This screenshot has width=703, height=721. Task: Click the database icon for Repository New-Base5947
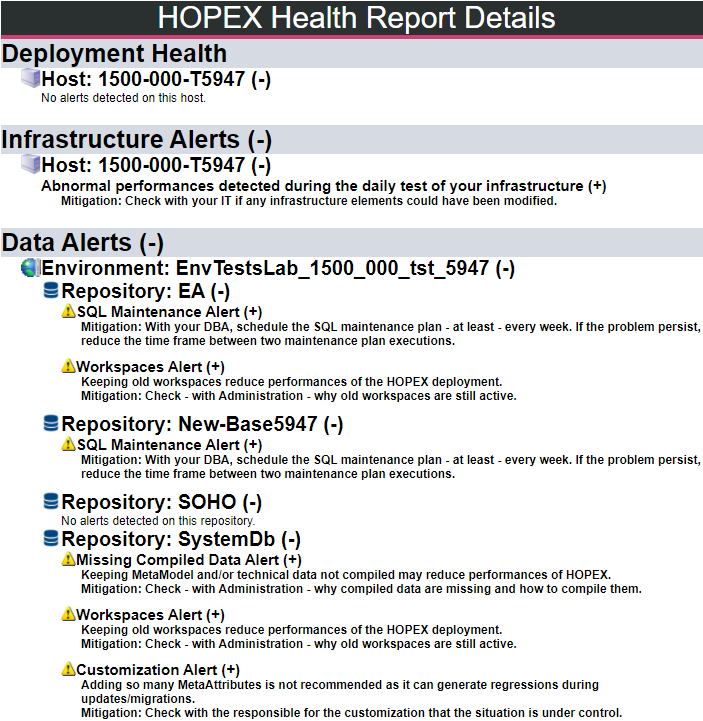(50, 423)
